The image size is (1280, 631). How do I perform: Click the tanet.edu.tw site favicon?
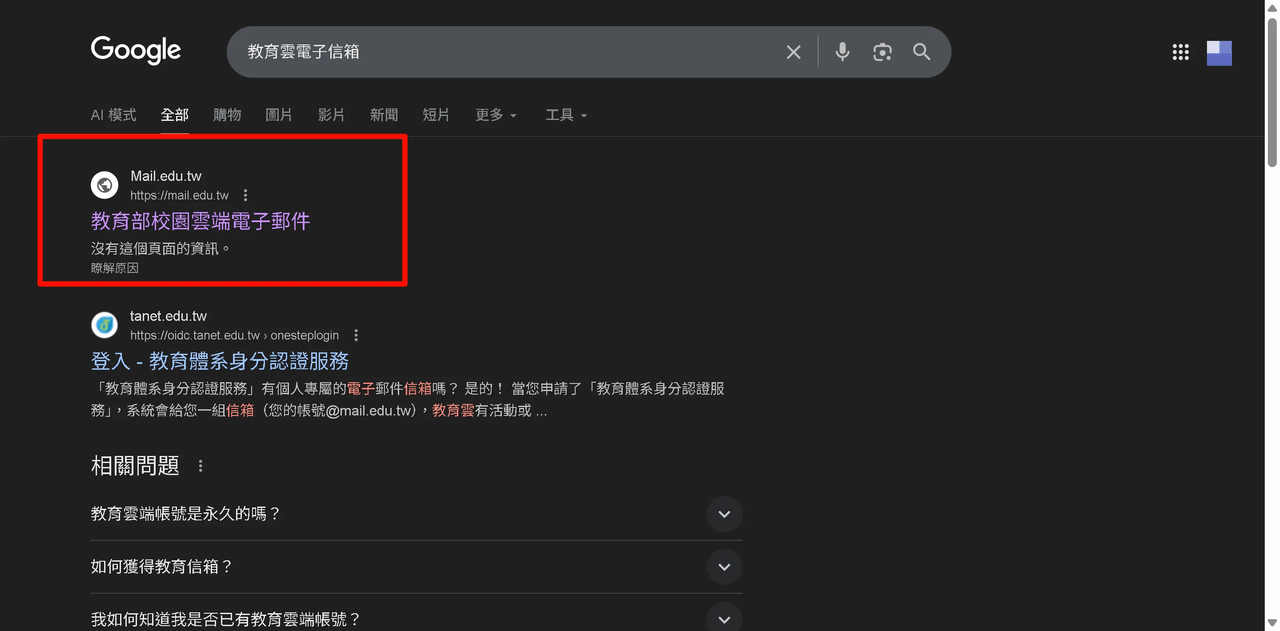[x=105, y=325]
